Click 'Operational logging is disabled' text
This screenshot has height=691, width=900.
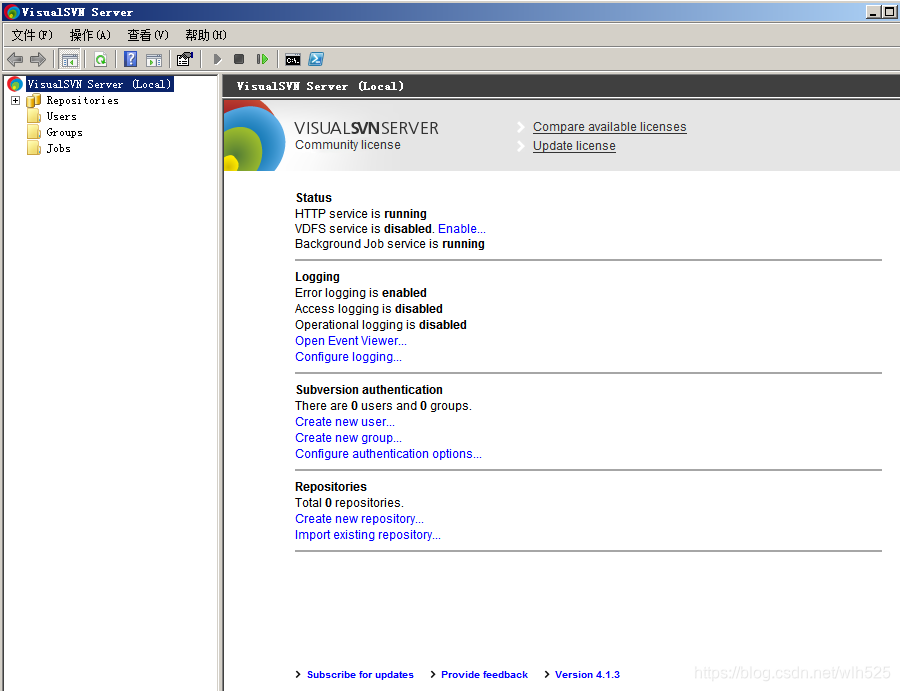381,325
